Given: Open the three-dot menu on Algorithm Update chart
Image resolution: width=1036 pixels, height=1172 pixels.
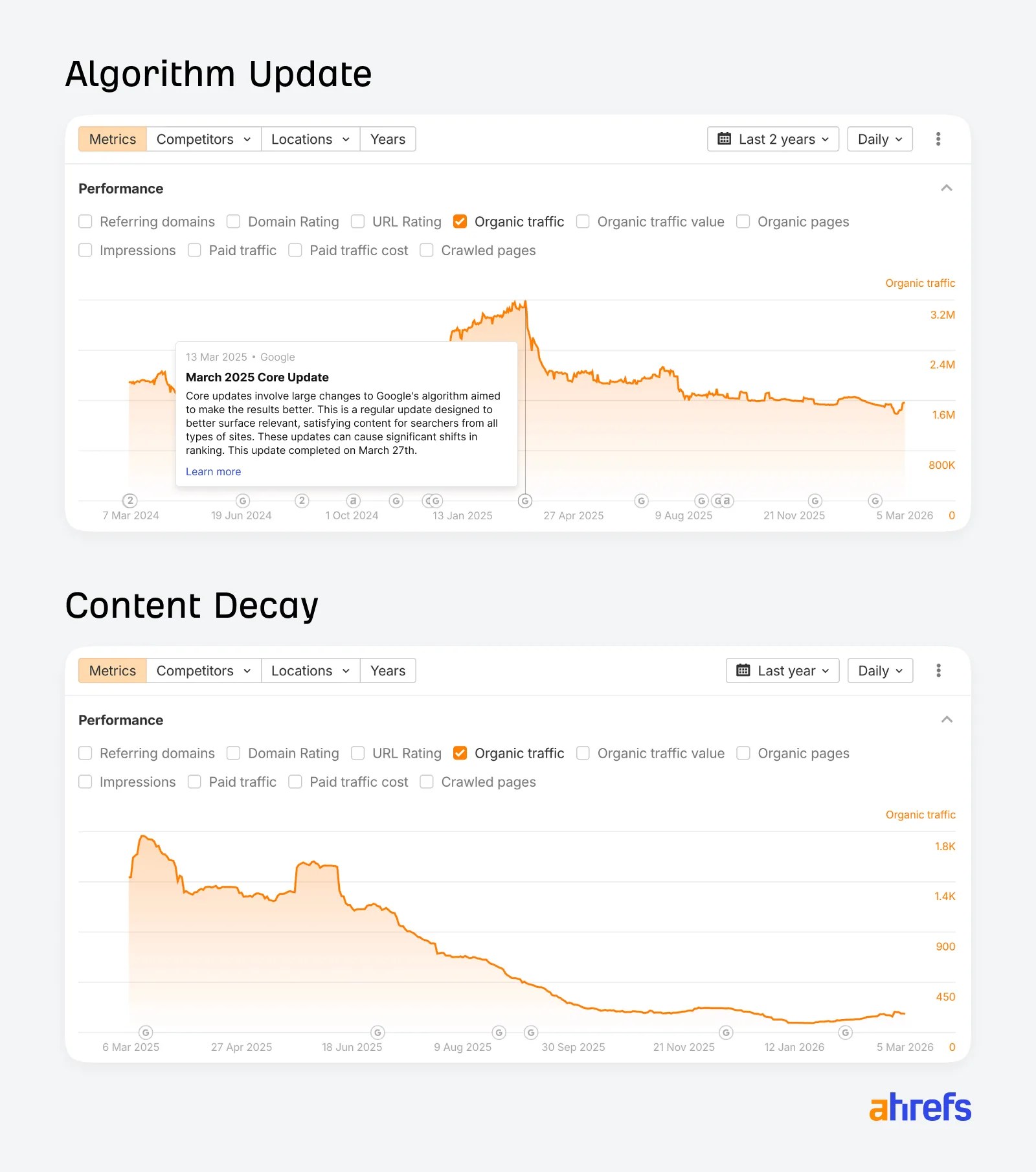Looking at the screenshot, I should click(938, 139).
